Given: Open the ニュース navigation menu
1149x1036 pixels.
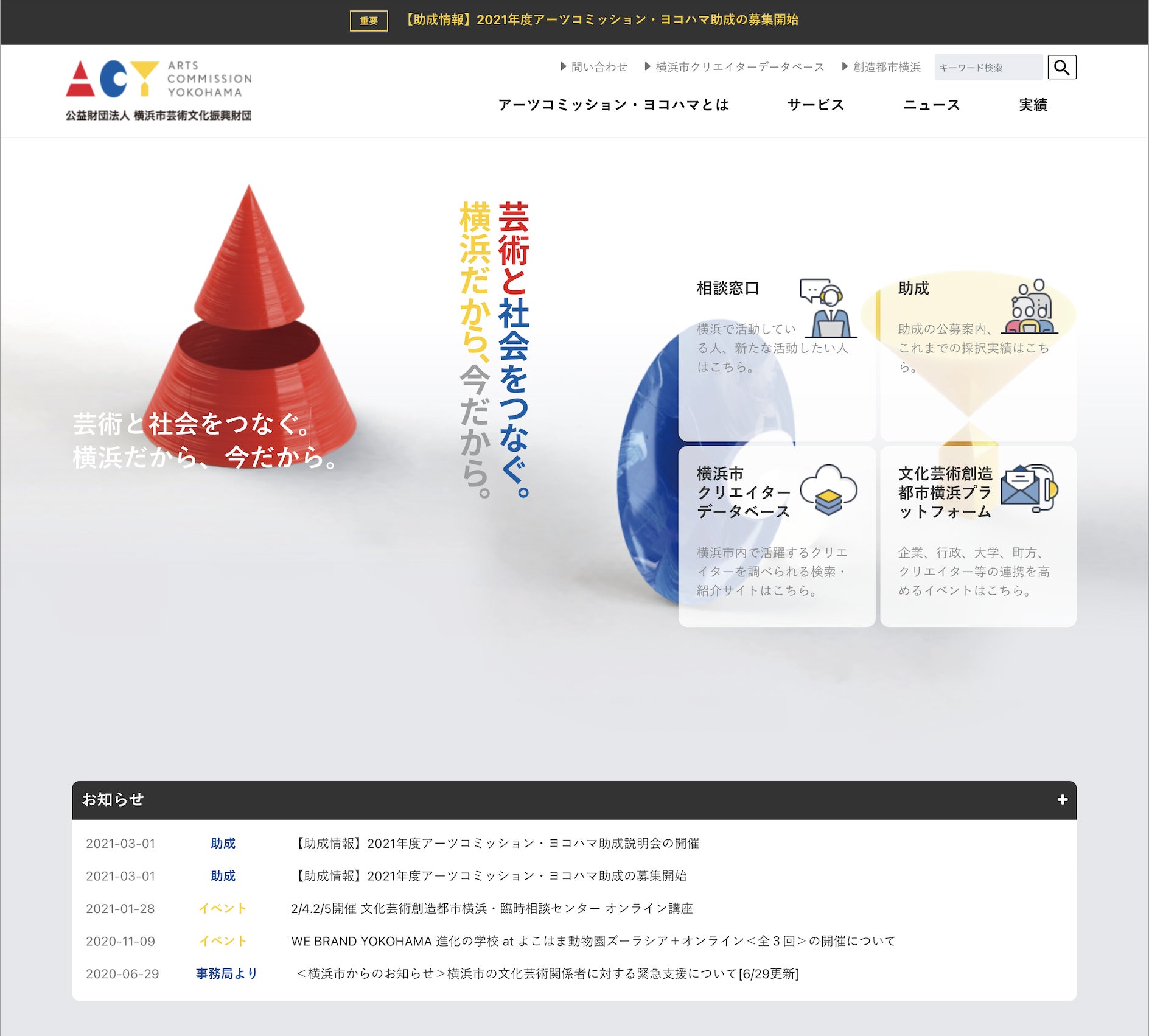Looking at the screenshot, I should pyautogui.click(x=931, y=105).
